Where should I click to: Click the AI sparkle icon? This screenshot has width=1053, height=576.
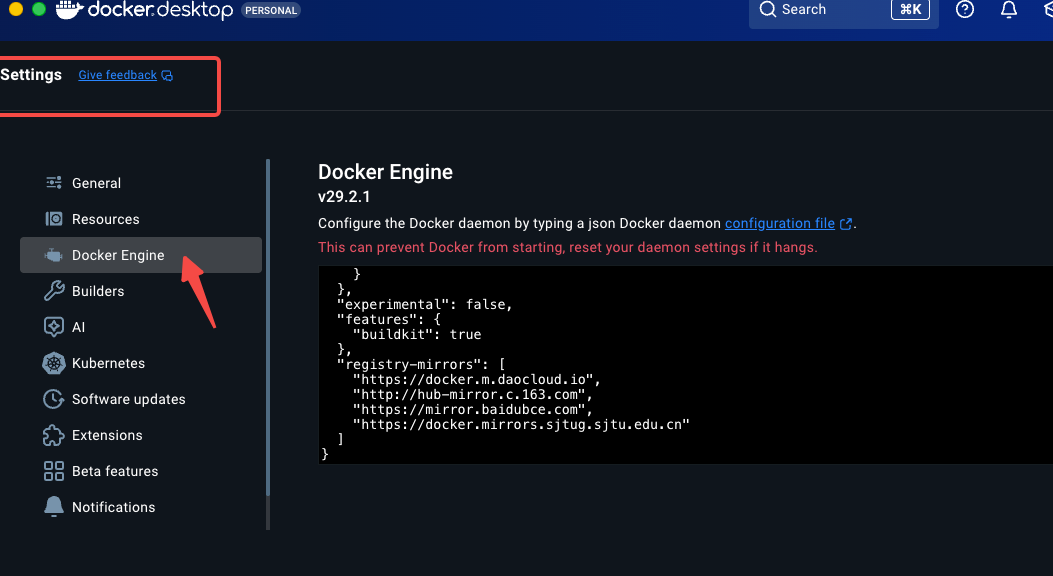tap(54, 327)
